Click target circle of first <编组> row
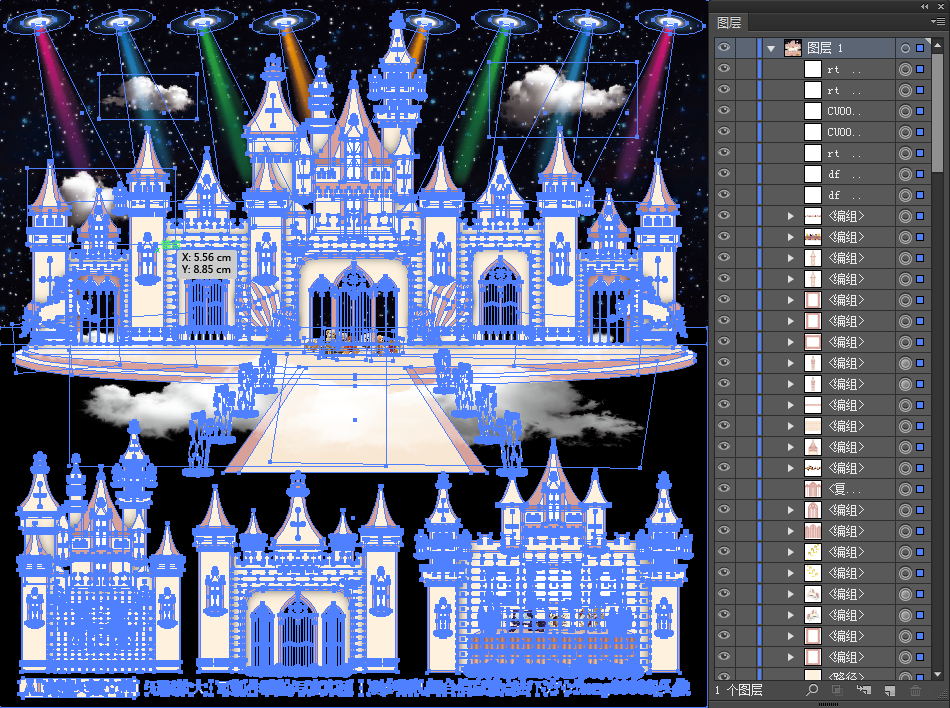 (905, 216)
